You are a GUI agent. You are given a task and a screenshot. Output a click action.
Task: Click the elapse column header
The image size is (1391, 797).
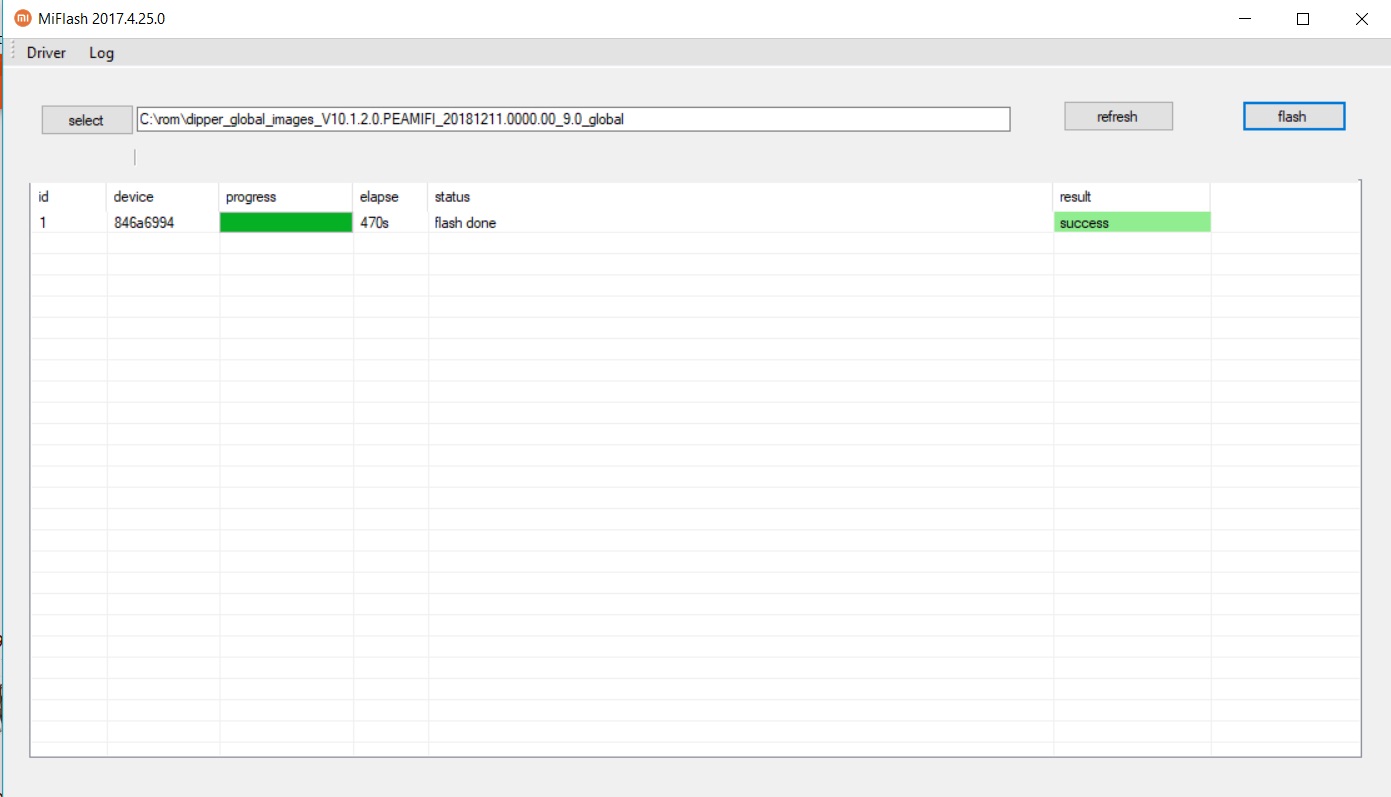click(379, 197)
